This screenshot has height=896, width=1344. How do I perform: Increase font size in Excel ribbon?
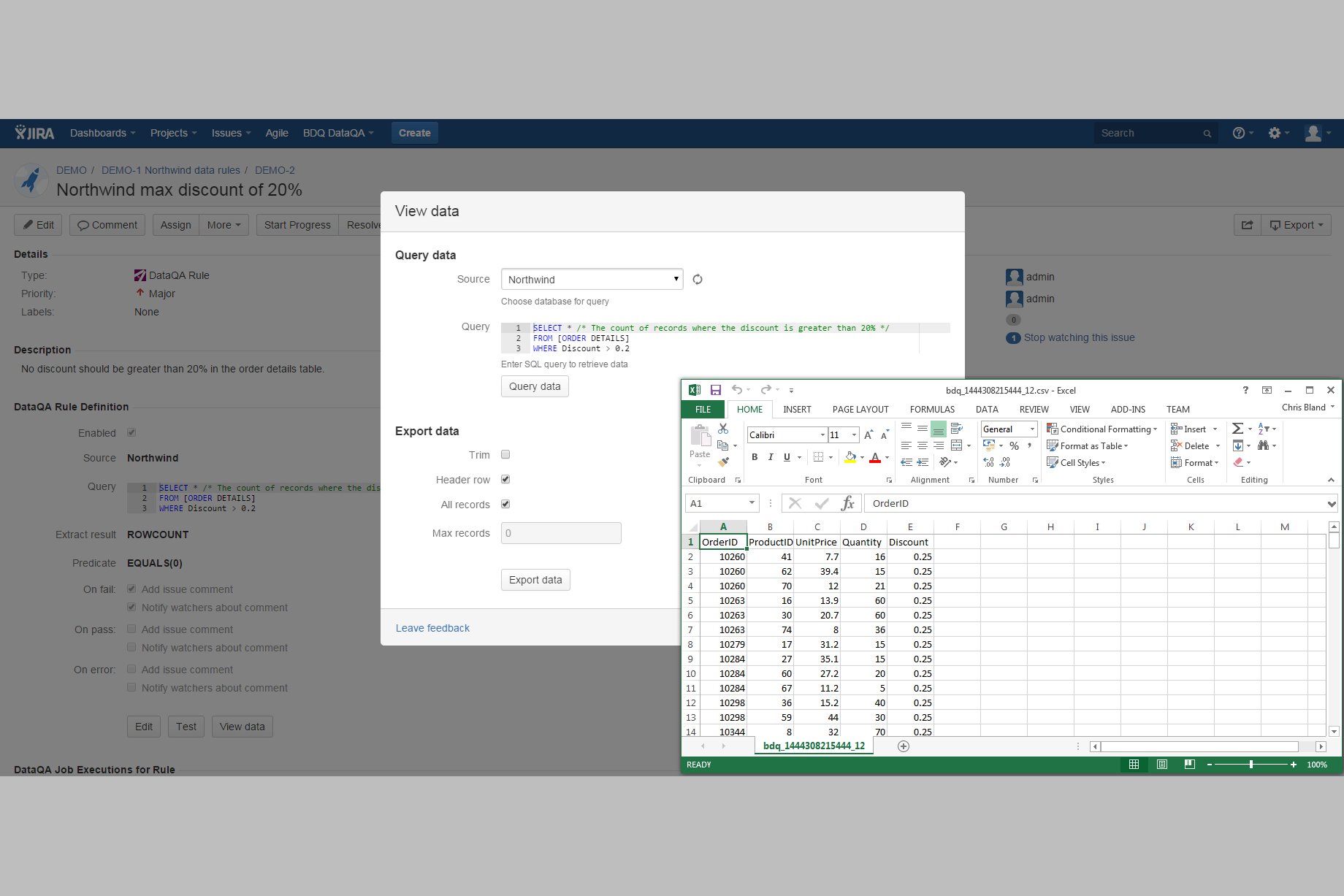(868, 434)
